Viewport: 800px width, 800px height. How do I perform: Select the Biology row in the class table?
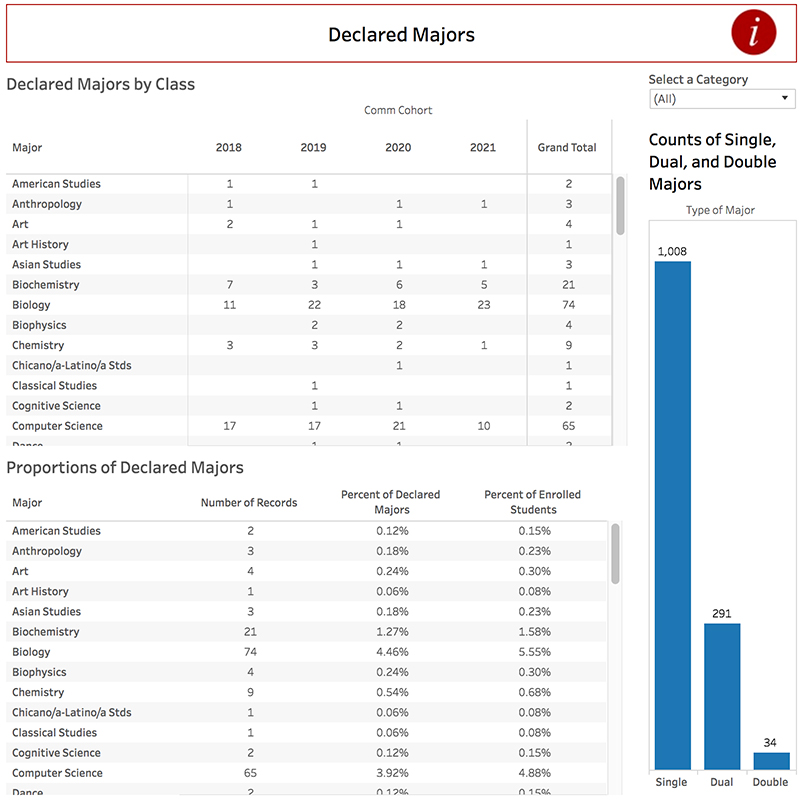pyautogui.click(x=34, y=304)
